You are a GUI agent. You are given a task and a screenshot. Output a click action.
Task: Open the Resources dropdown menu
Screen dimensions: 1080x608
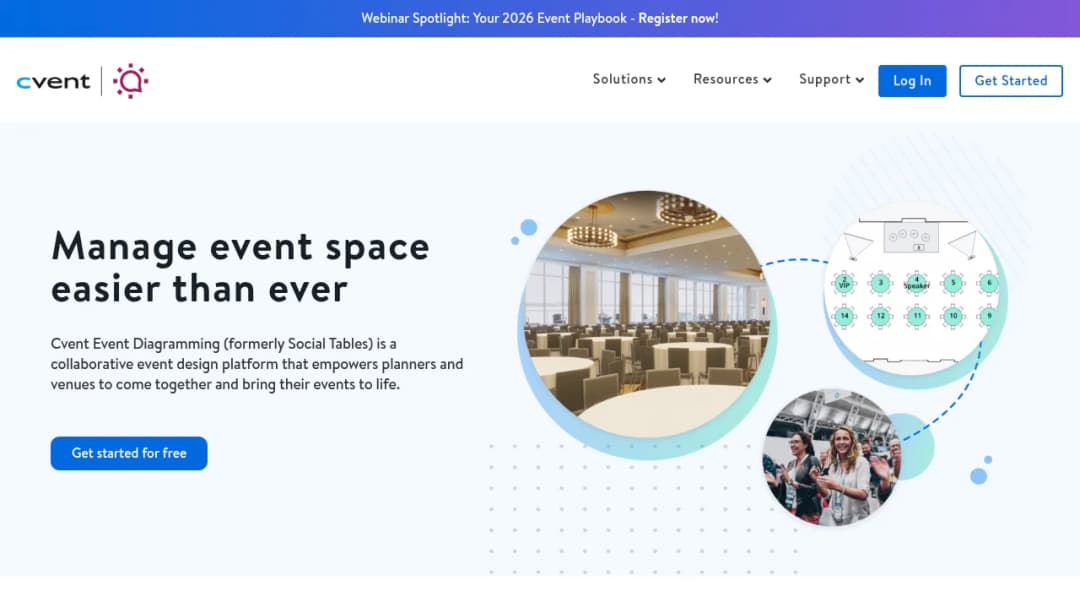tap(732, 79)
